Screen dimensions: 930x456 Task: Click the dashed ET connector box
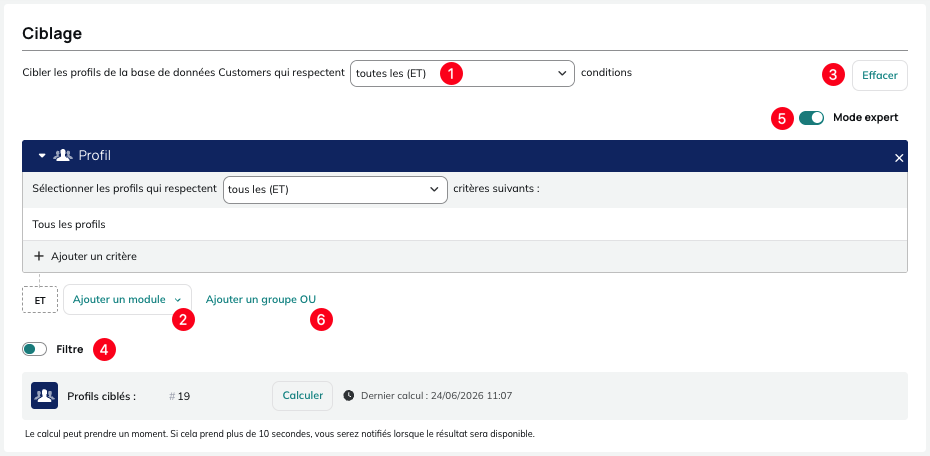40,300
